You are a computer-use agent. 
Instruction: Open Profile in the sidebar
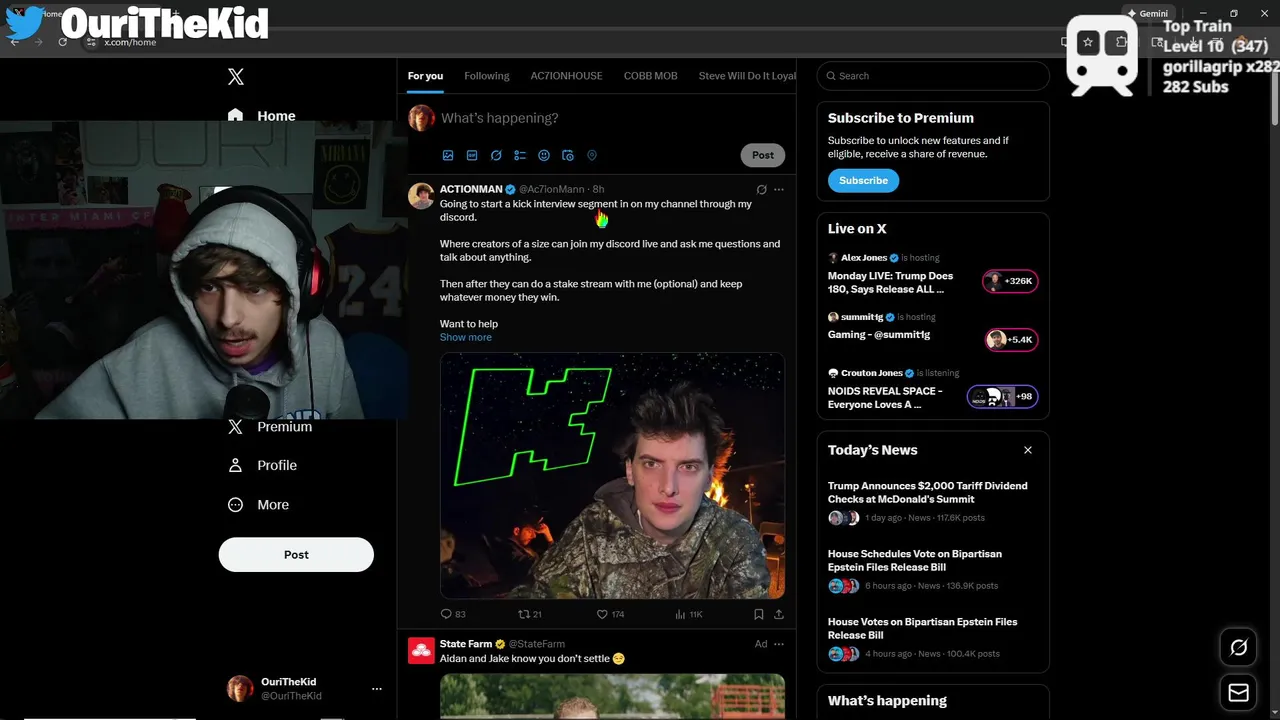[262, 465]
